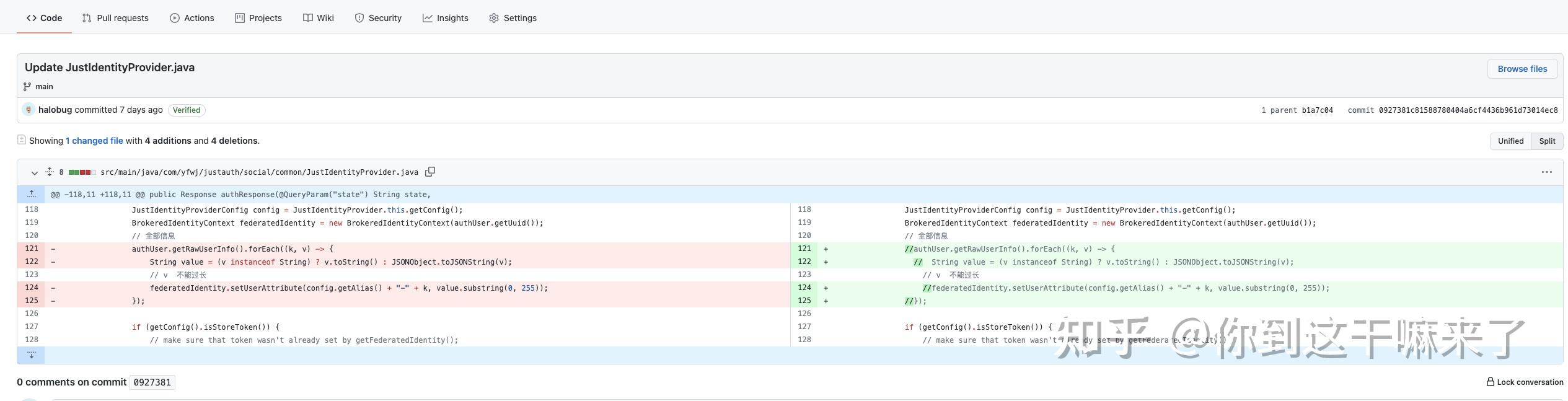Click the halobug avatar image
This screenshot has height=401, width=1568.
click(29, 110)
